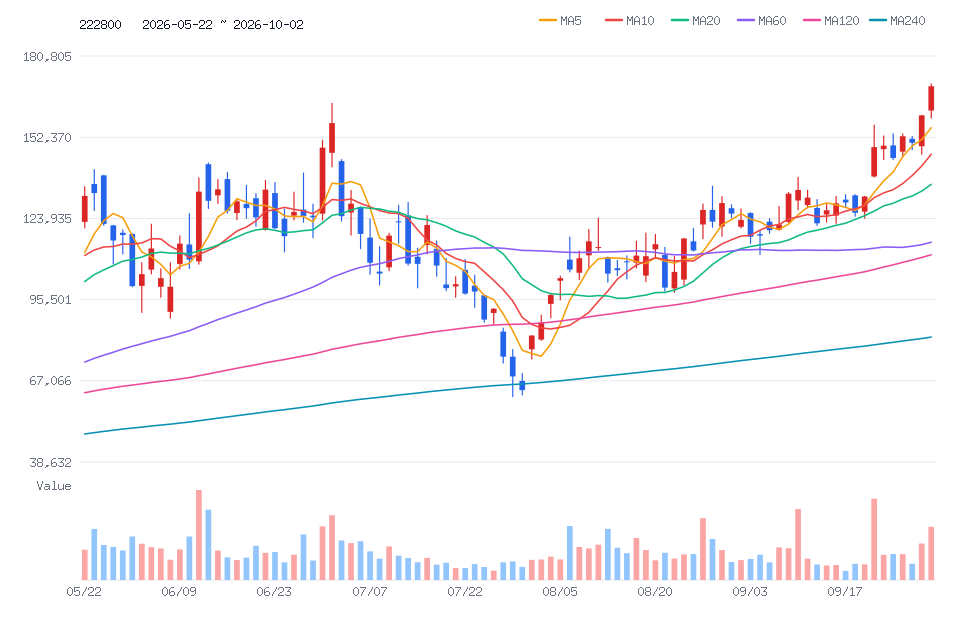Click the 08/20 date axis label
This screenshot has height=620, width=960.
click(654, 592)
